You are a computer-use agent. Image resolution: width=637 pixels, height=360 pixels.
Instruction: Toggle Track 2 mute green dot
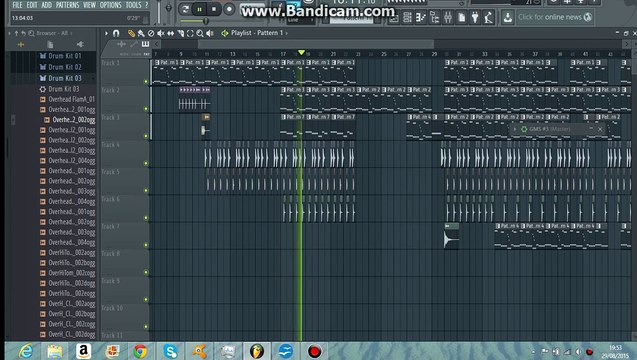click(x=146, y=109)
